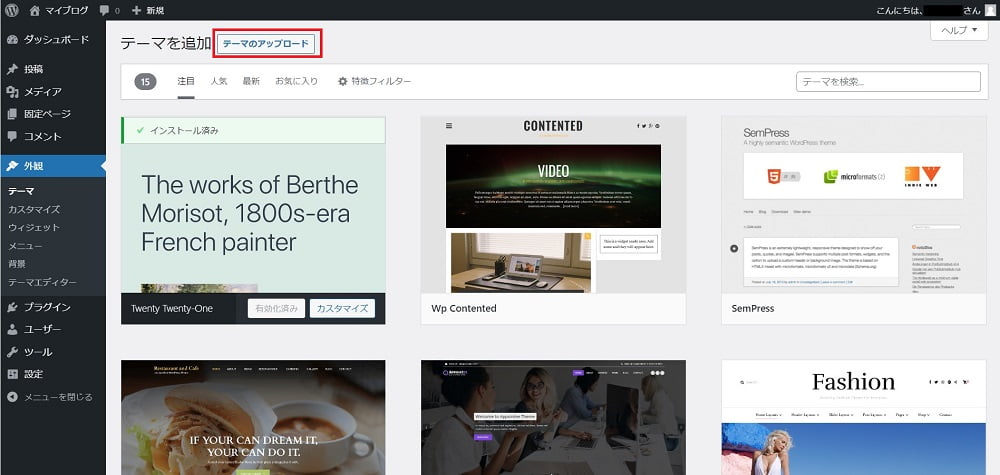Click the 投稿 pin icon in sidebar
The height and width of the screenshot is (475, 1000).
pyautogui.click(x=12, y=69)
